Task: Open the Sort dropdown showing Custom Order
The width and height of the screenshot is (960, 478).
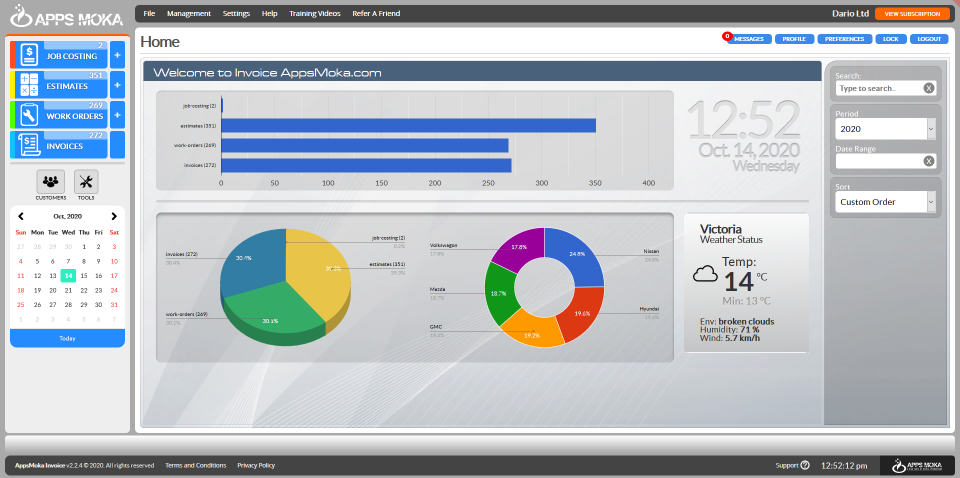Action: coord(885,202)
